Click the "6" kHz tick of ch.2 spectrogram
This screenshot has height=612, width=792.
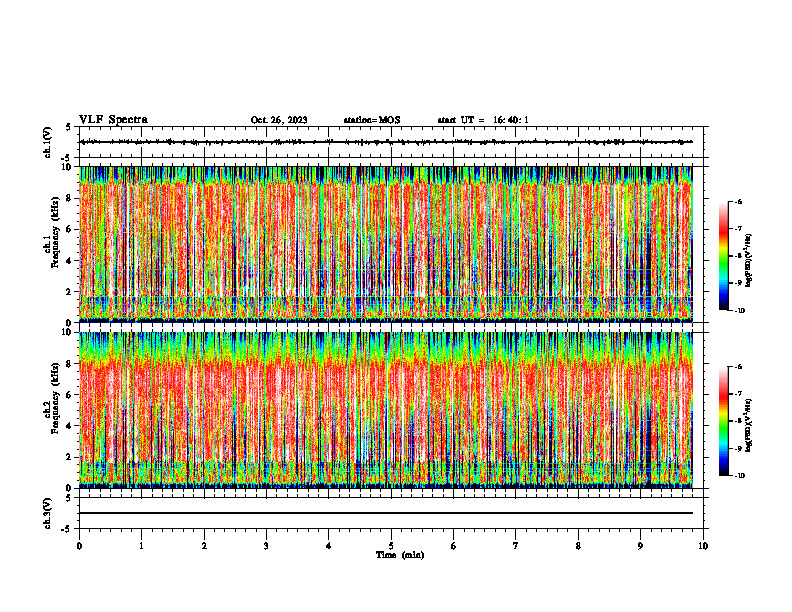pyautogui.click(x=70, y=395)
